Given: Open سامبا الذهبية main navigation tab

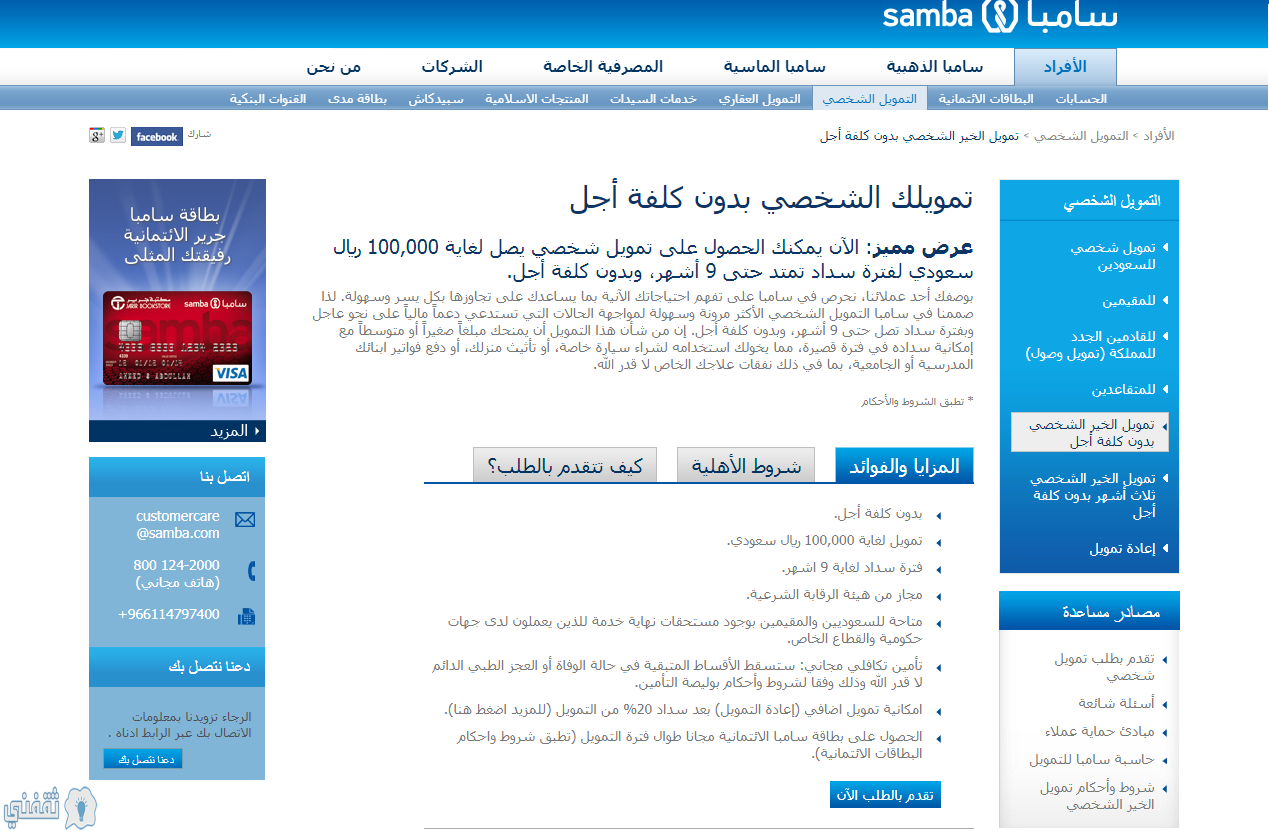Looking at the screenshot, I should [934, 67].
